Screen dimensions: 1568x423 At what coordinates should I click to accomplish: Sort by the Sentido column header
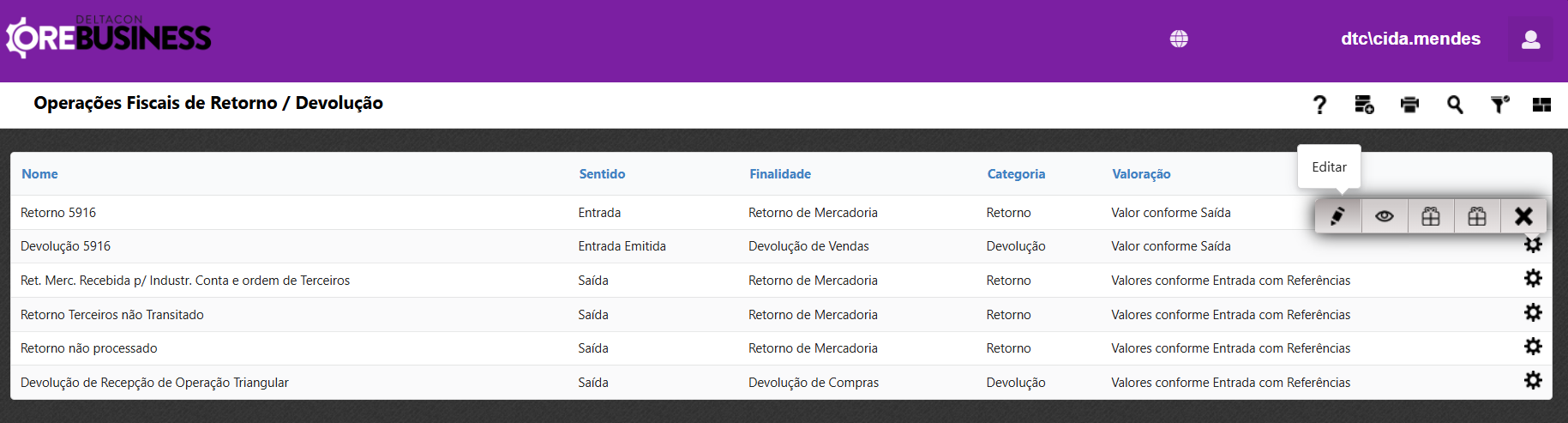pyautogui.click(x=602, y=174)
